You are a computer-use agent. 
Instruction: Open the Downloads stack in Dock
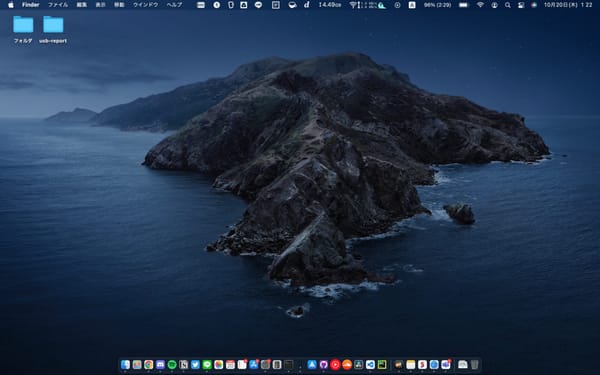(463, 365)
